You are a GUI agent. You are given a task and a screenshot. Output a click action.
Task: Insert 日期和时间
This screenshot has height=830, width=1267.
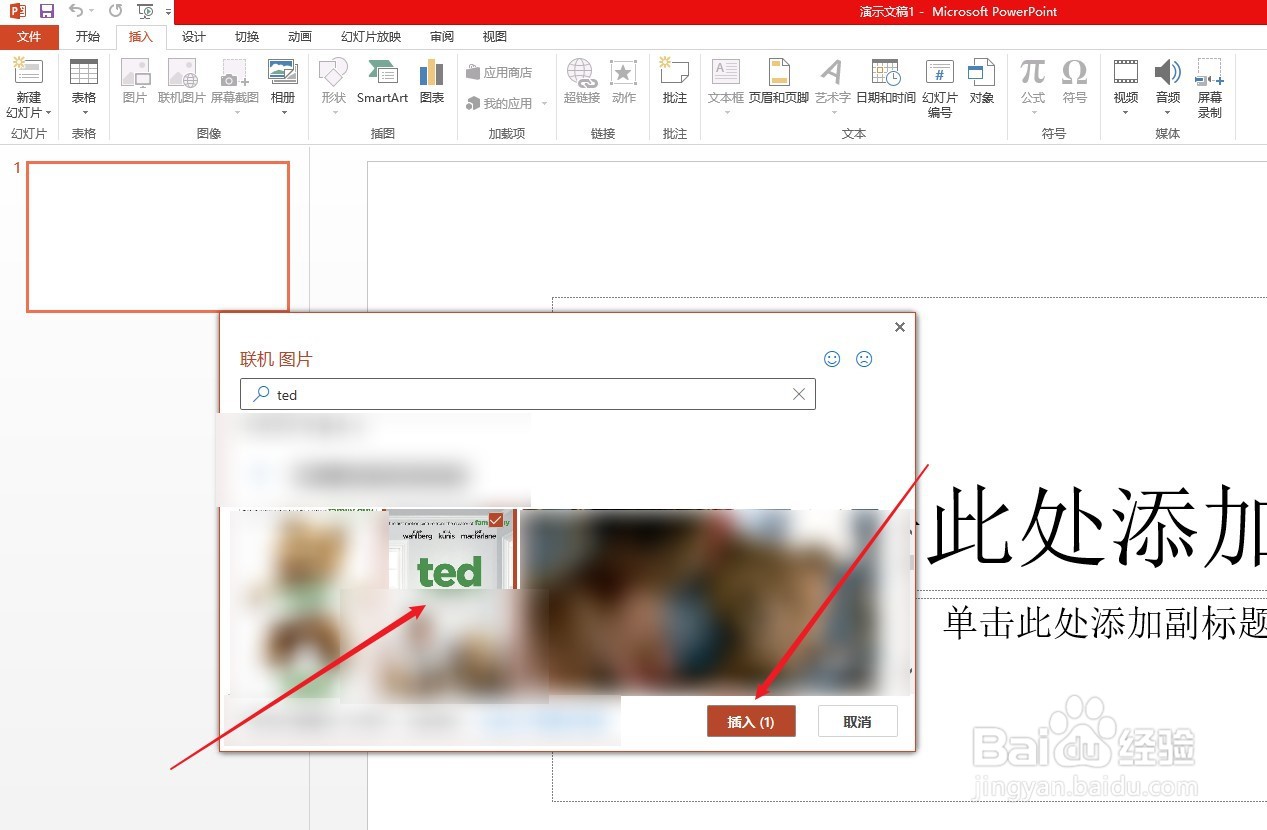click(x=886, y=82)
